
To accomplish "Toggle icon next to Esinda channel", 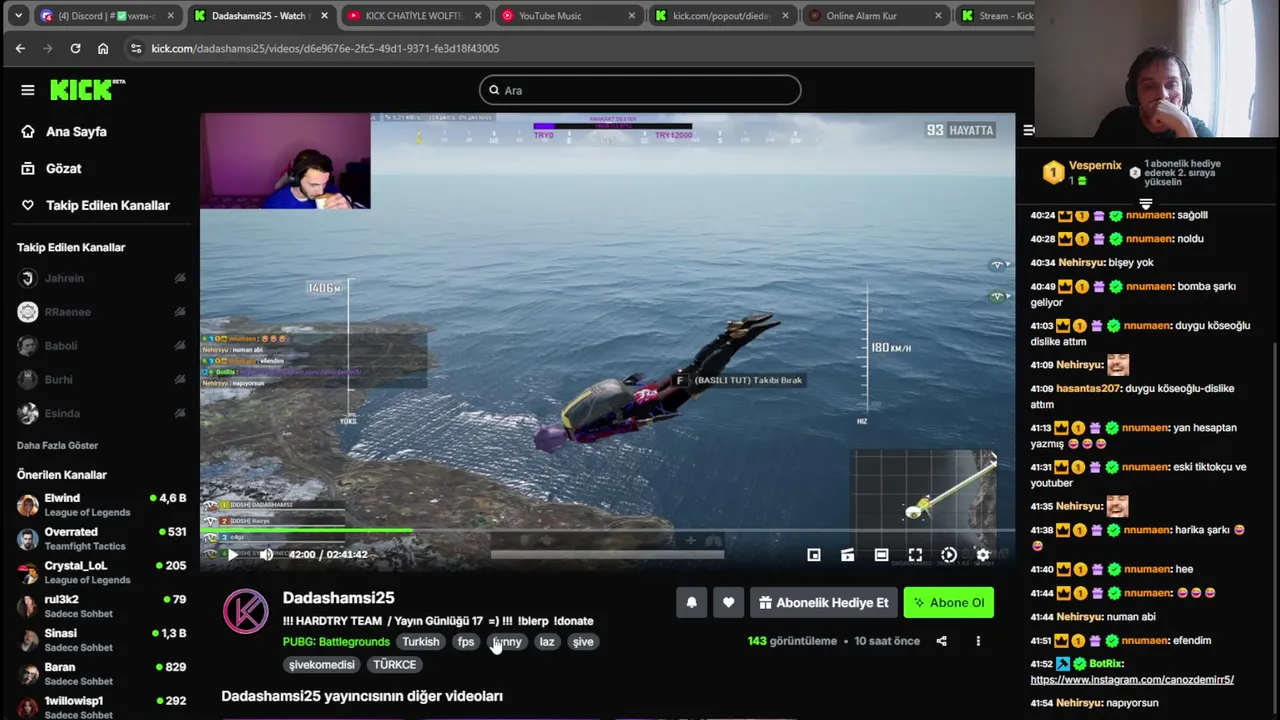I will pos(180,413).
